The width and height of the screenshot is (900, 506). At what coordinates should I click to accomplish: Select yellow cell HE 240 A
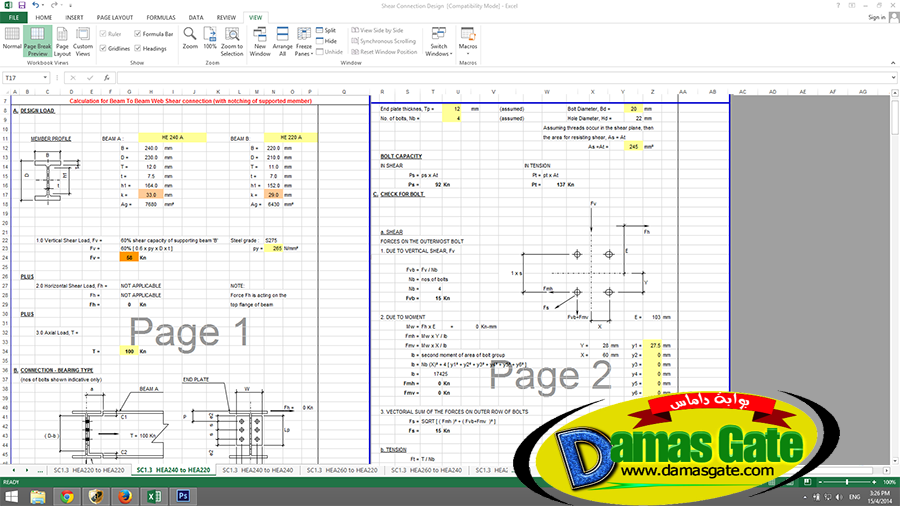pyautogui.click(x=172, y=138)
